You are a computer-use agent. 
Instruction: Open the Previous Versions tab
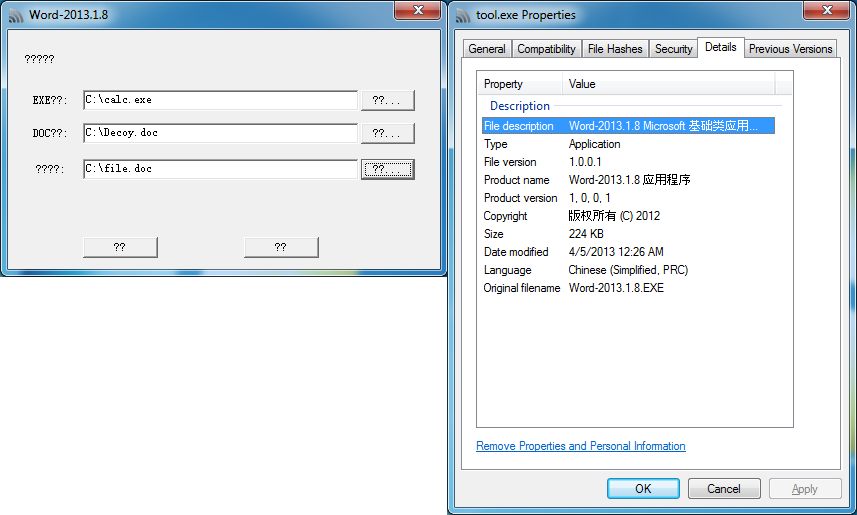tap(790, 49)
